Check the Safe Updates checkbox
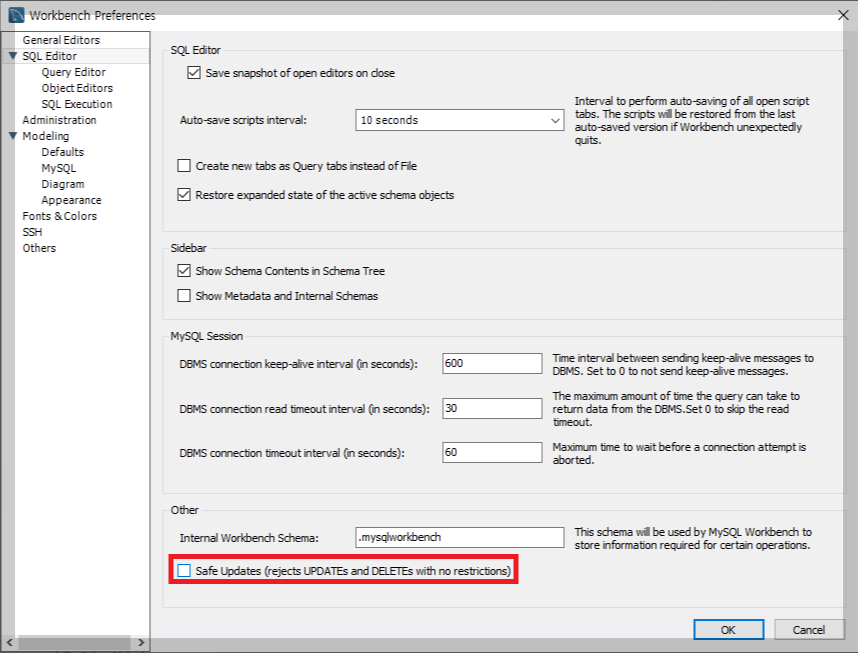The image size is (858, 653). pyautogui.click(x=184, y=571)
